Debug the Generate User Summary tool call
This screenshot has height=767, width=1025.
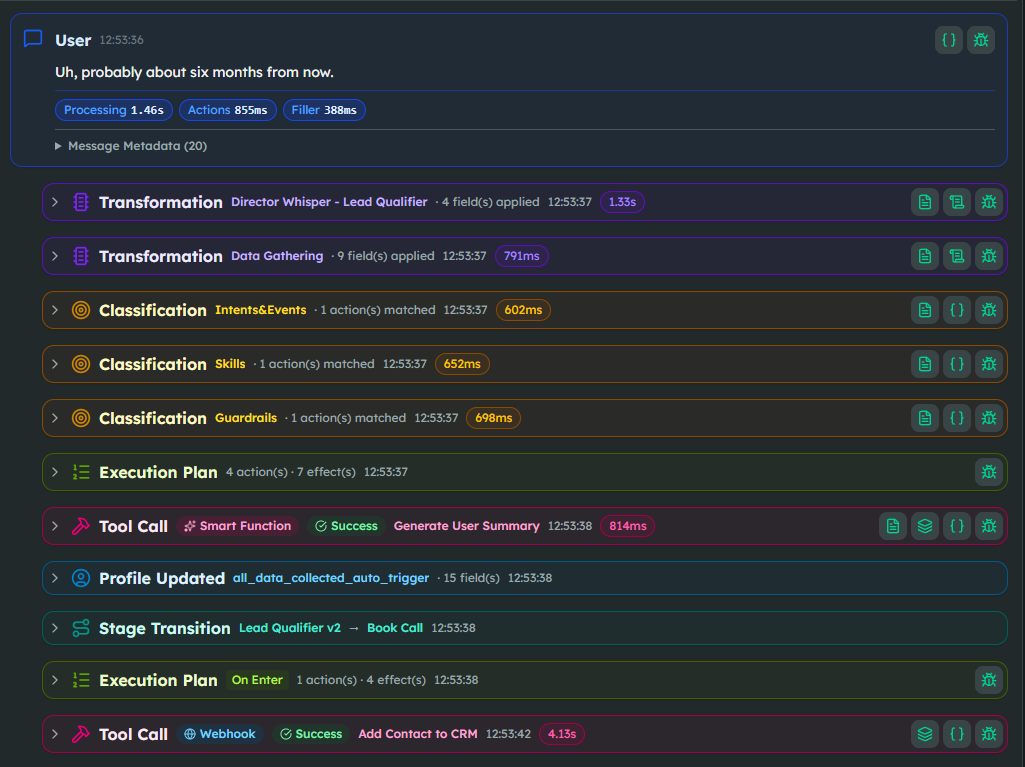coord(988,526)
